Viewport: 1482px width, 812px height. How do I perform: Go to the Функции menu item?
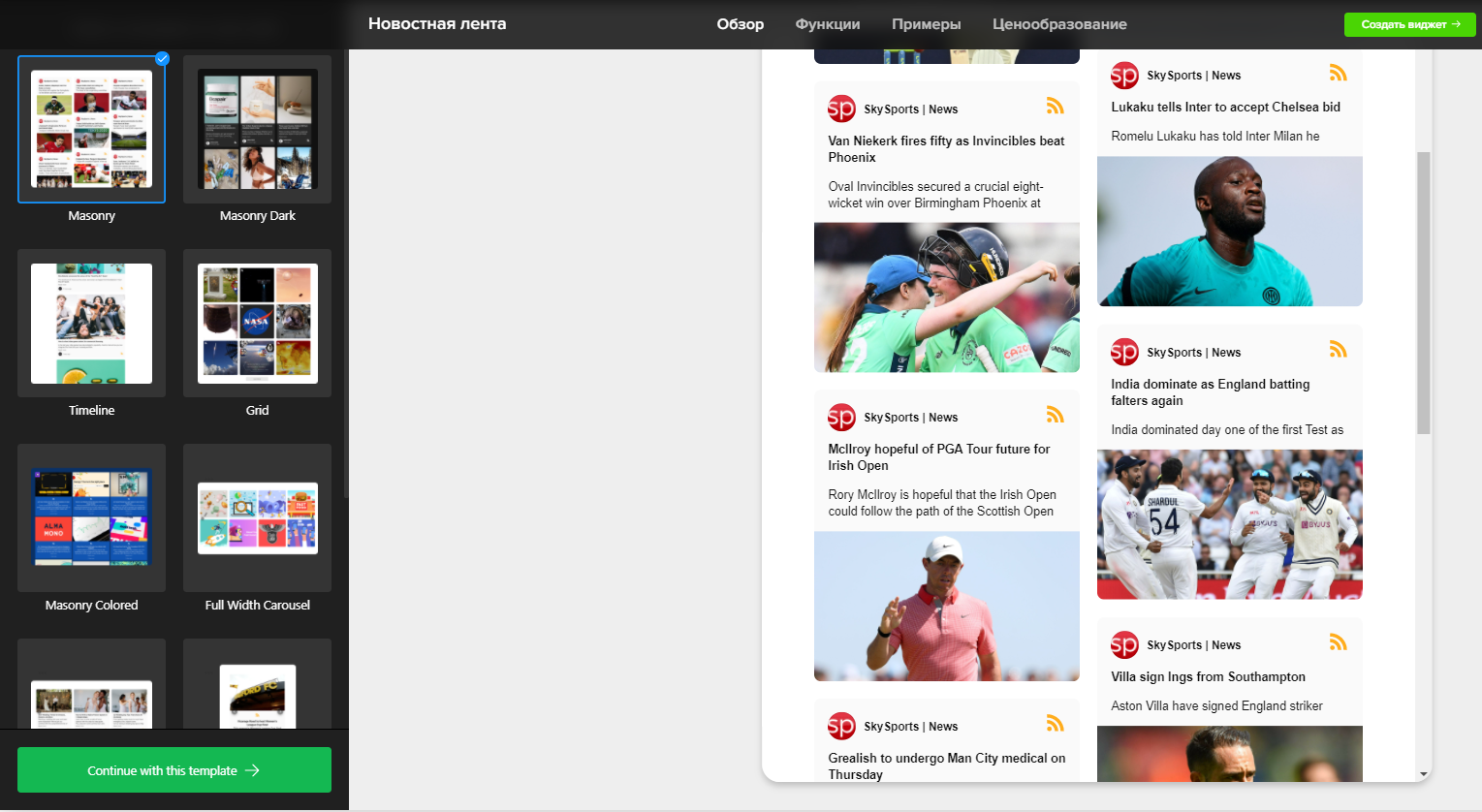coord(827,24)
